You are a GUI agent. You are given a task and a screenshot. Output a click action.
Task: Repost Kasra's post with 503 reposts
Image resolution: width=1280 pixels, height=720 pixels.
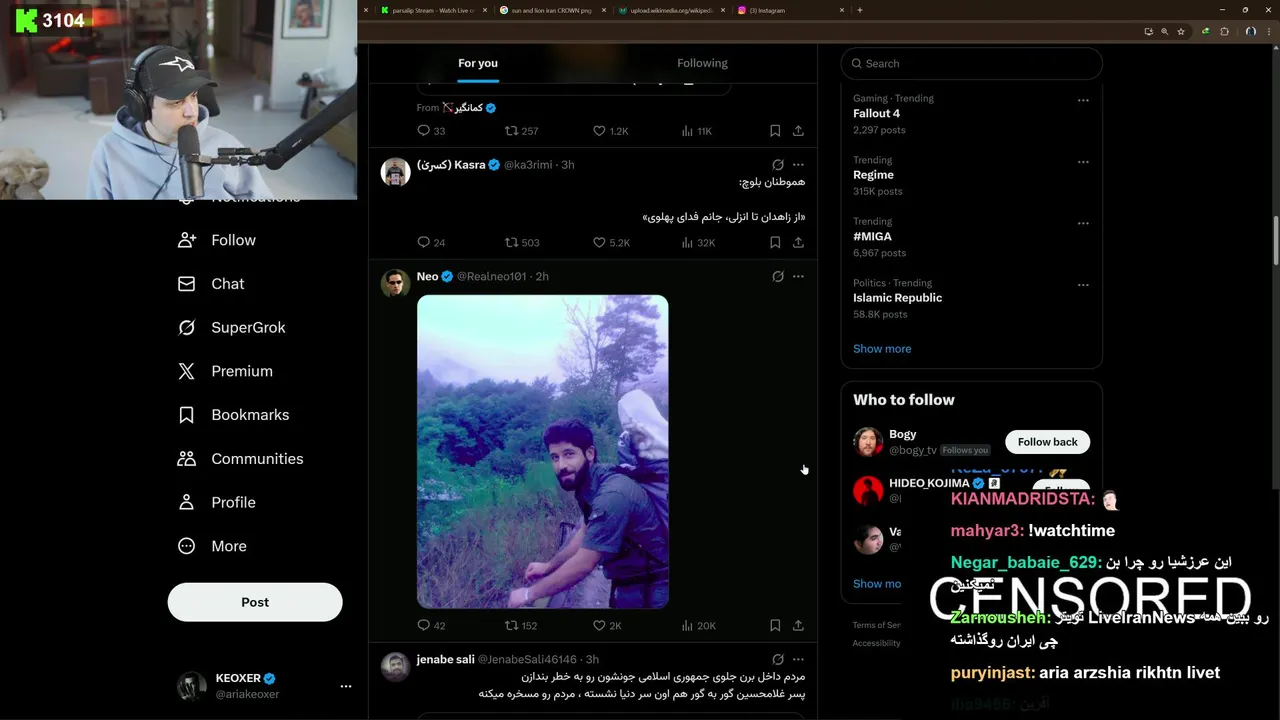[522, 242]
